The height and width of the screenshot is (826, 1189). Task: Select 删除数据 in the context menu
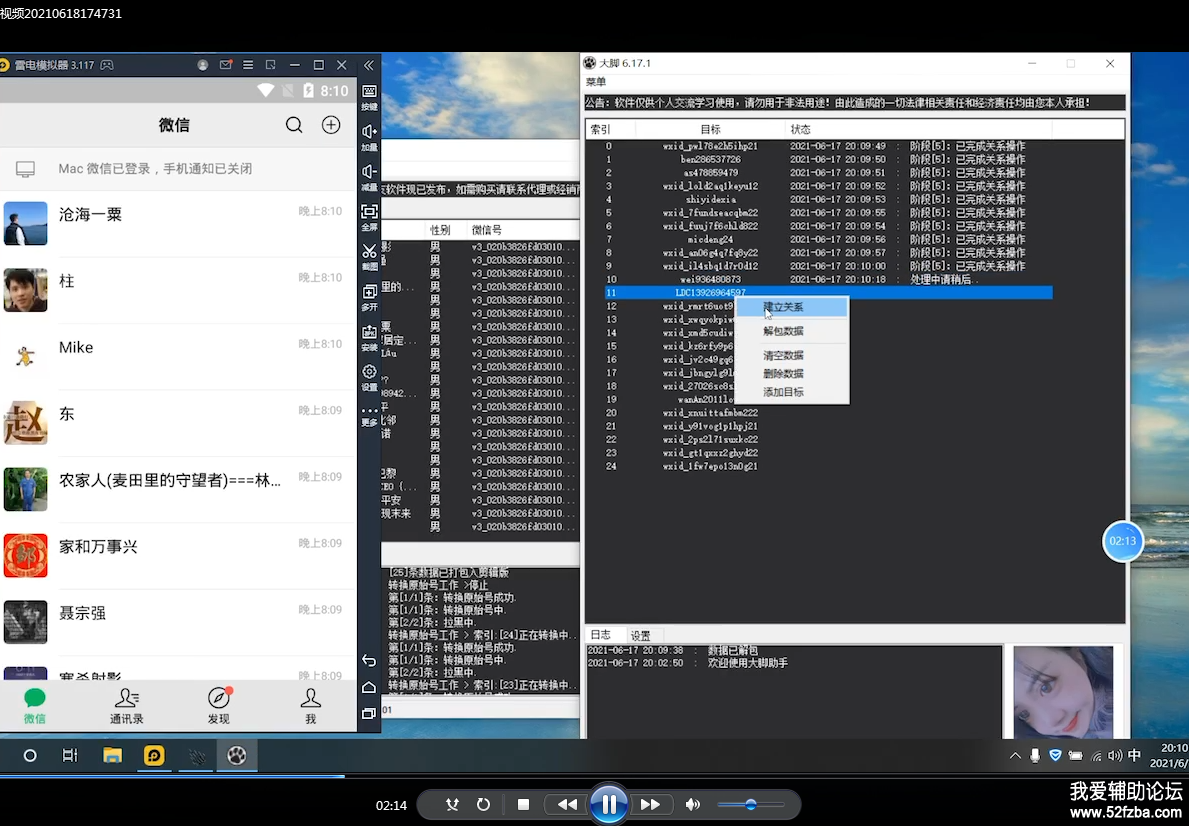click(792, 374)
